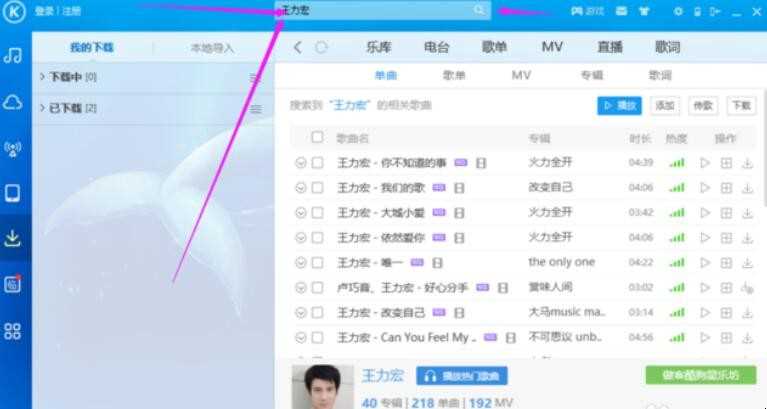Screen dimensions: 767x409
Task: Add 好心分手 to playlist via plus icon
Action: [726, 288]
